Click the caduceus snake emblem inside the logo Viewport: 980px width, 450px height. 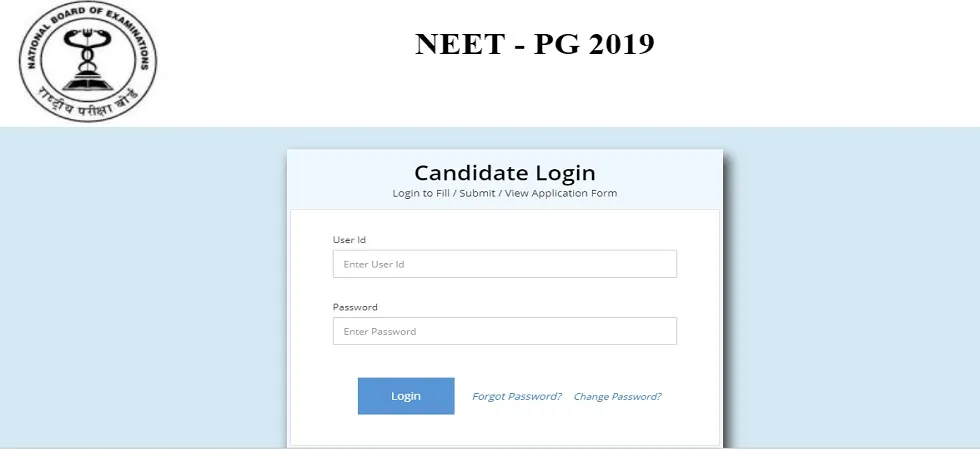(x=88, y=50)
